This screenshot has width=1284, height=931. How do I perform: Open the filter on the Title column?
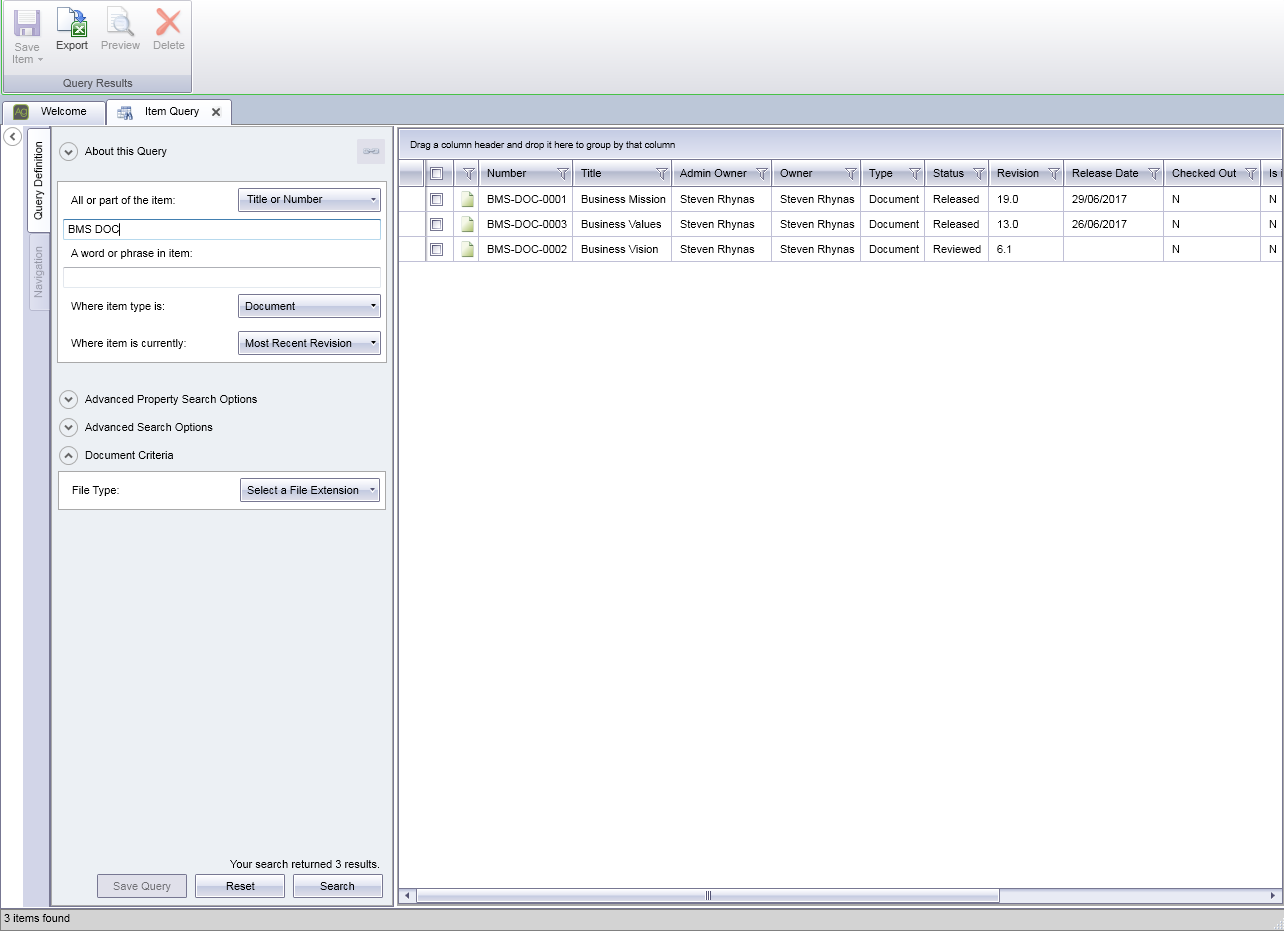(x=662, y=173)
